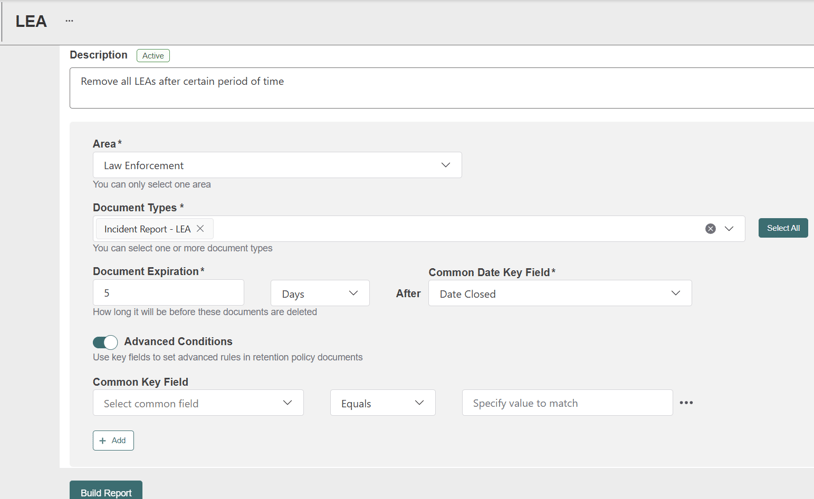Open the Select common field dropdown
This screenshot has height=499, width=814.
point(198,403)
